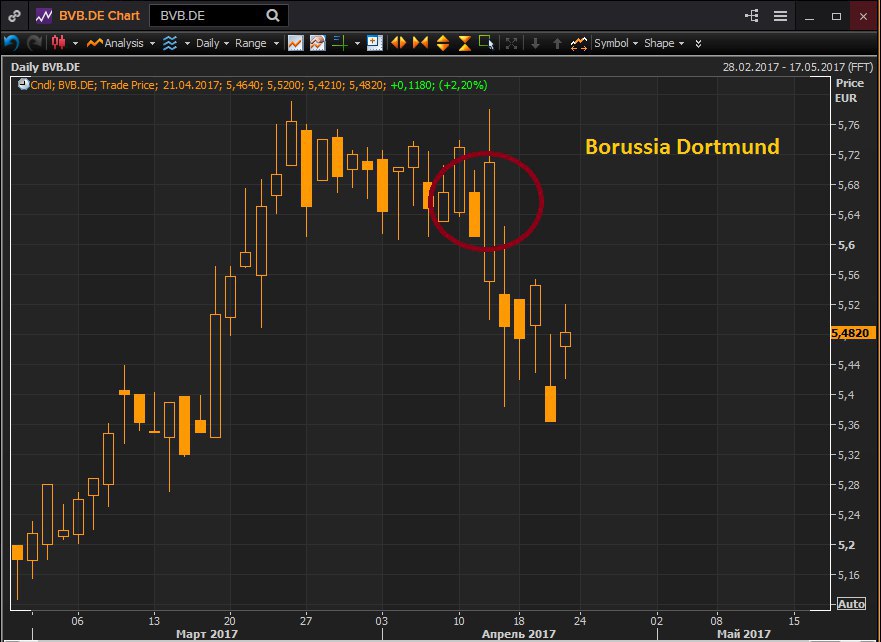The width and height of the screenshot is (881, 642).
Task: Expand the crosshair tool dropdown arrow
Action: 357,43
